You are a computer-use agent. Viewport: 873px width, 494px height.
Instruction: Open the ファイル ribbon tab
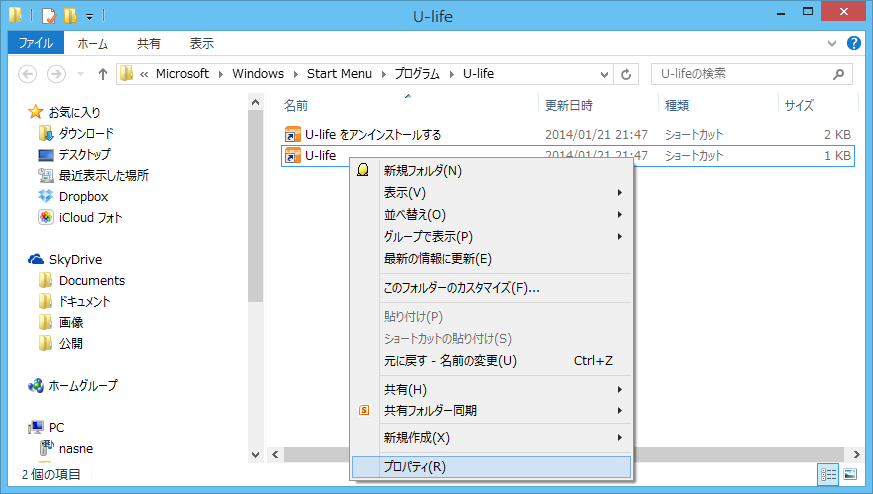[36, 43]
